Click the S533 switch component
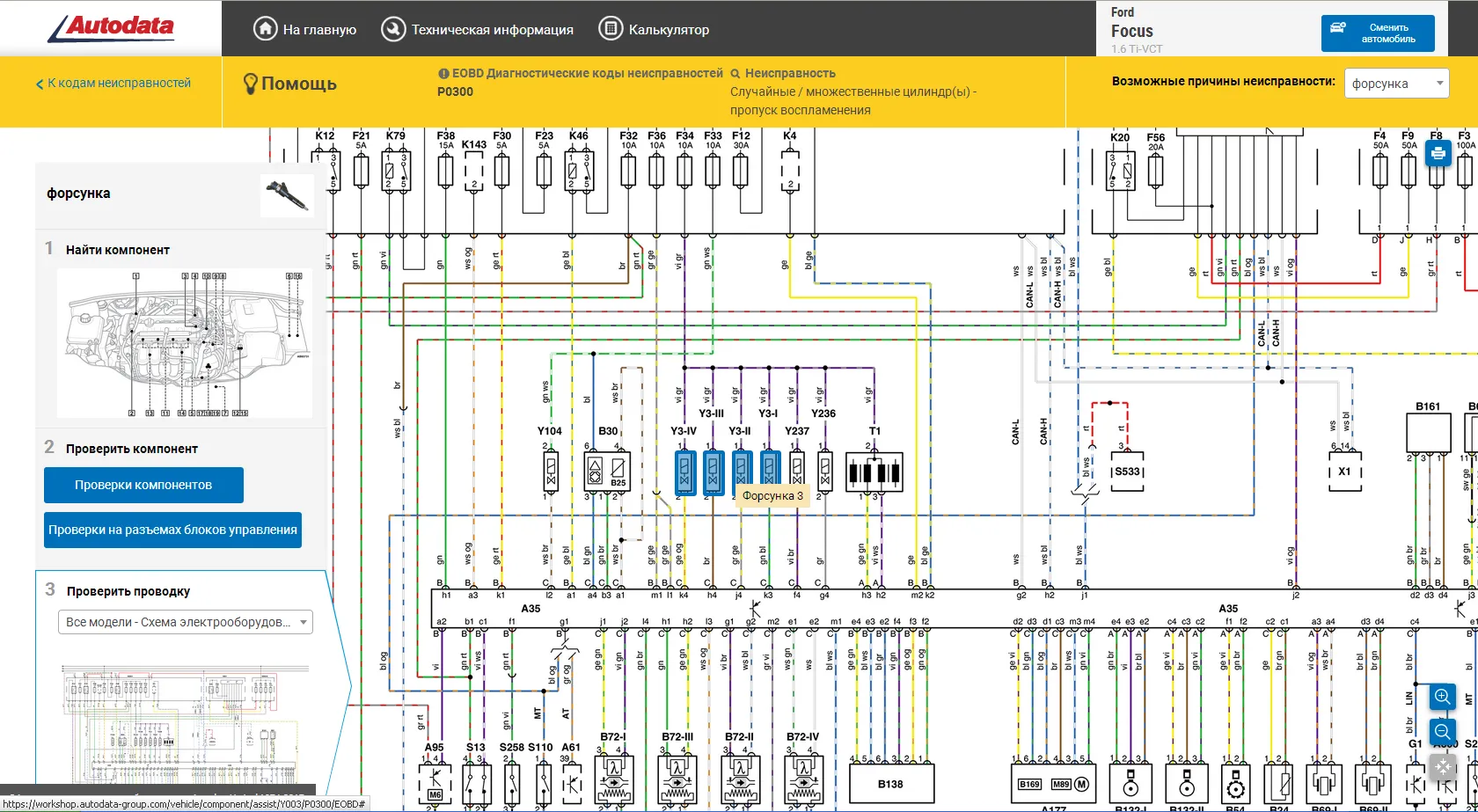 click(1128, 472)
